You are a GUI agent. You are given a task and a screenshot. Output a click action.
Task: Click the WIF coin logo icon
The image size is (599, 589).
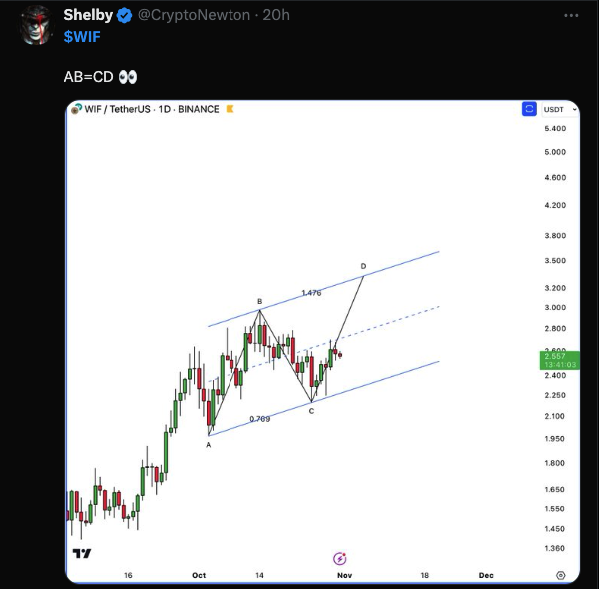point(76,109)
